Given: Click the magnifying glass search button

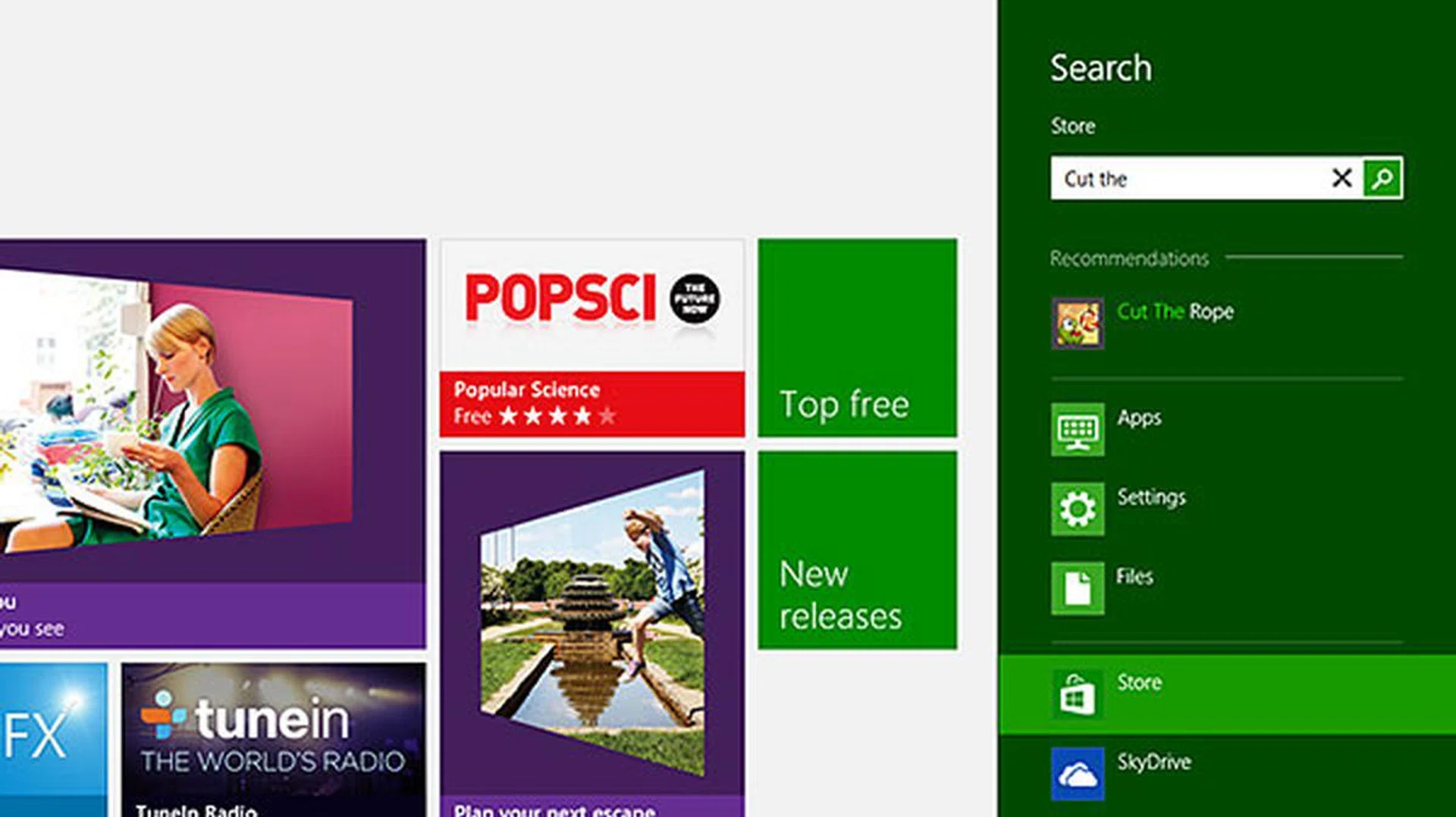Looking at the screenshot, I should click(x=1382, y=179).
